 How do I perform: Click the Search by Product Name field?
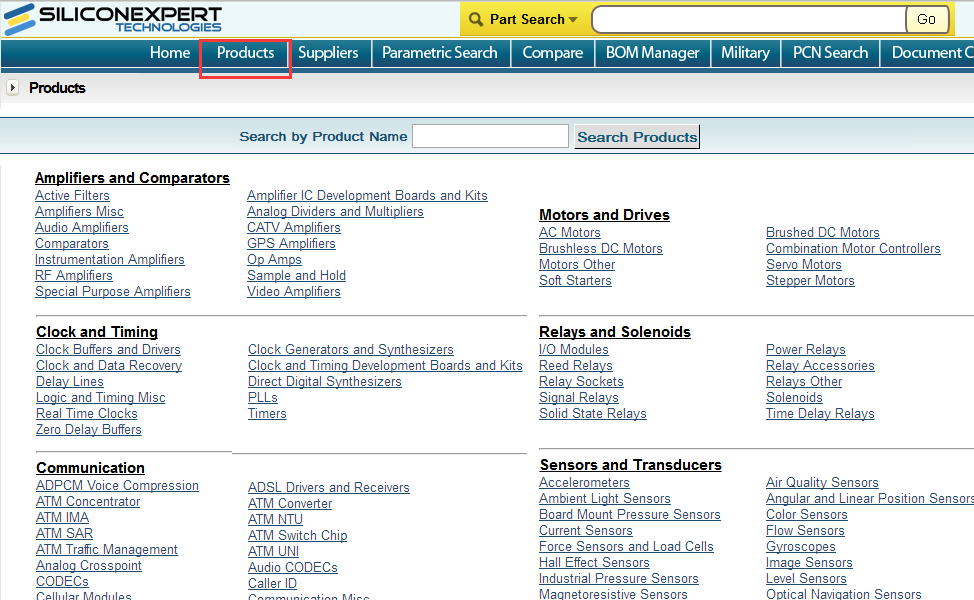[490, 136]
